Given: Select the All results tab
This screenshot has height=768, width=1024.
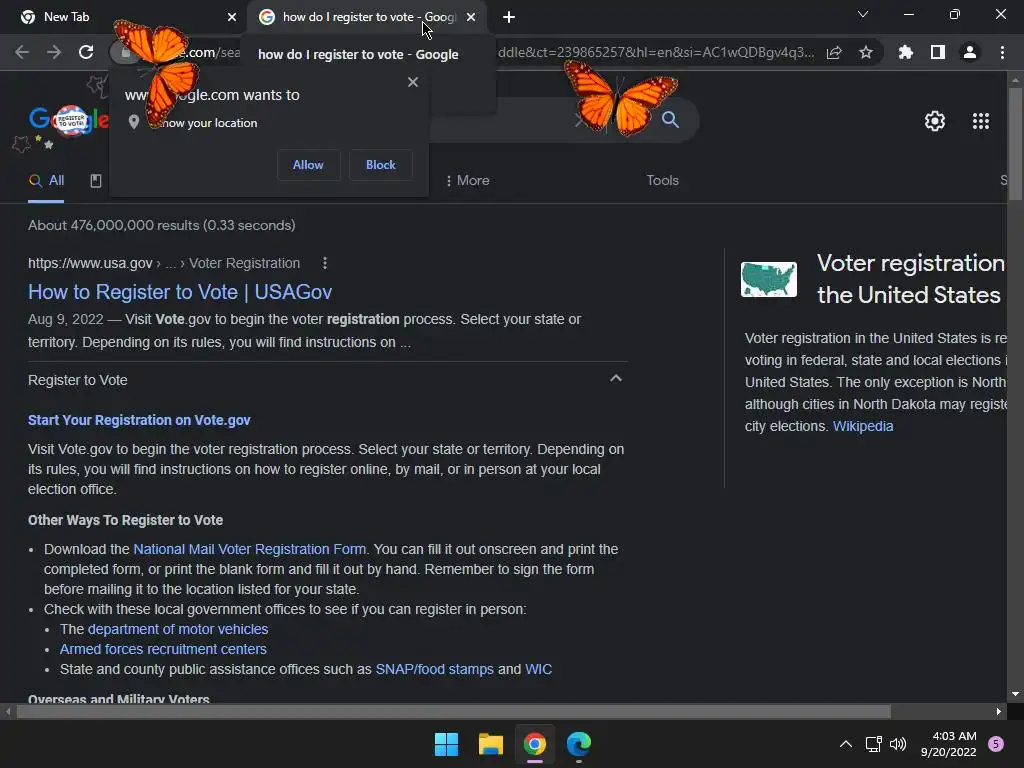Looking at the screenshot, I should click(46, 181).
